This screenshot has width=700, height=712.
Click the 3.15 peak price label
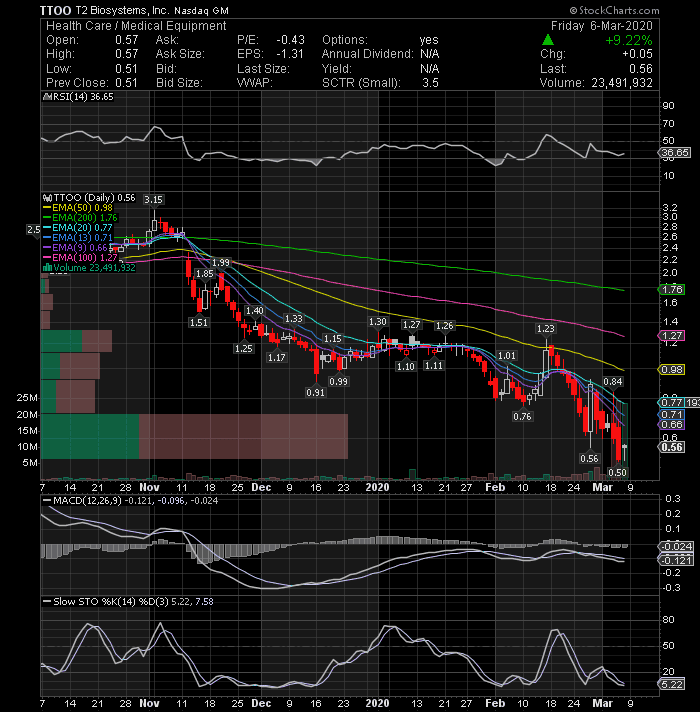[153, 200]
